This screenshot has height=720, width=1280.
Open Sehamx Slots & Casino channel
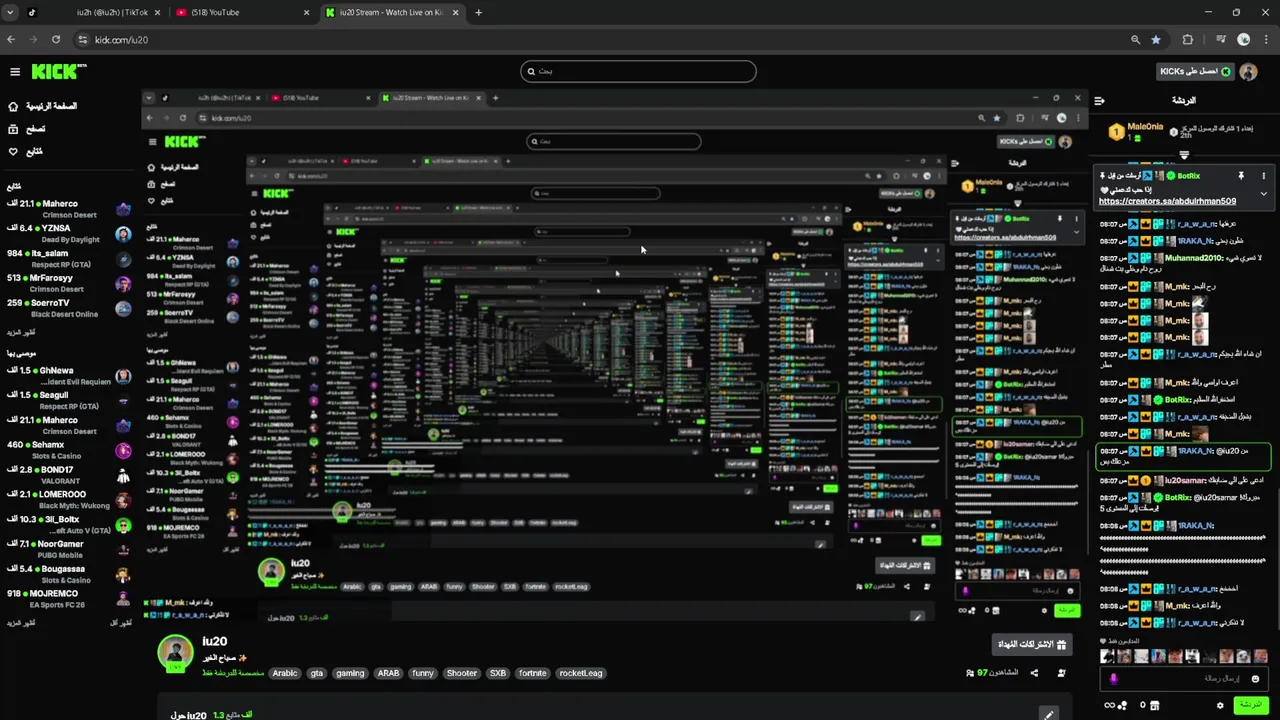click(68, 450)
